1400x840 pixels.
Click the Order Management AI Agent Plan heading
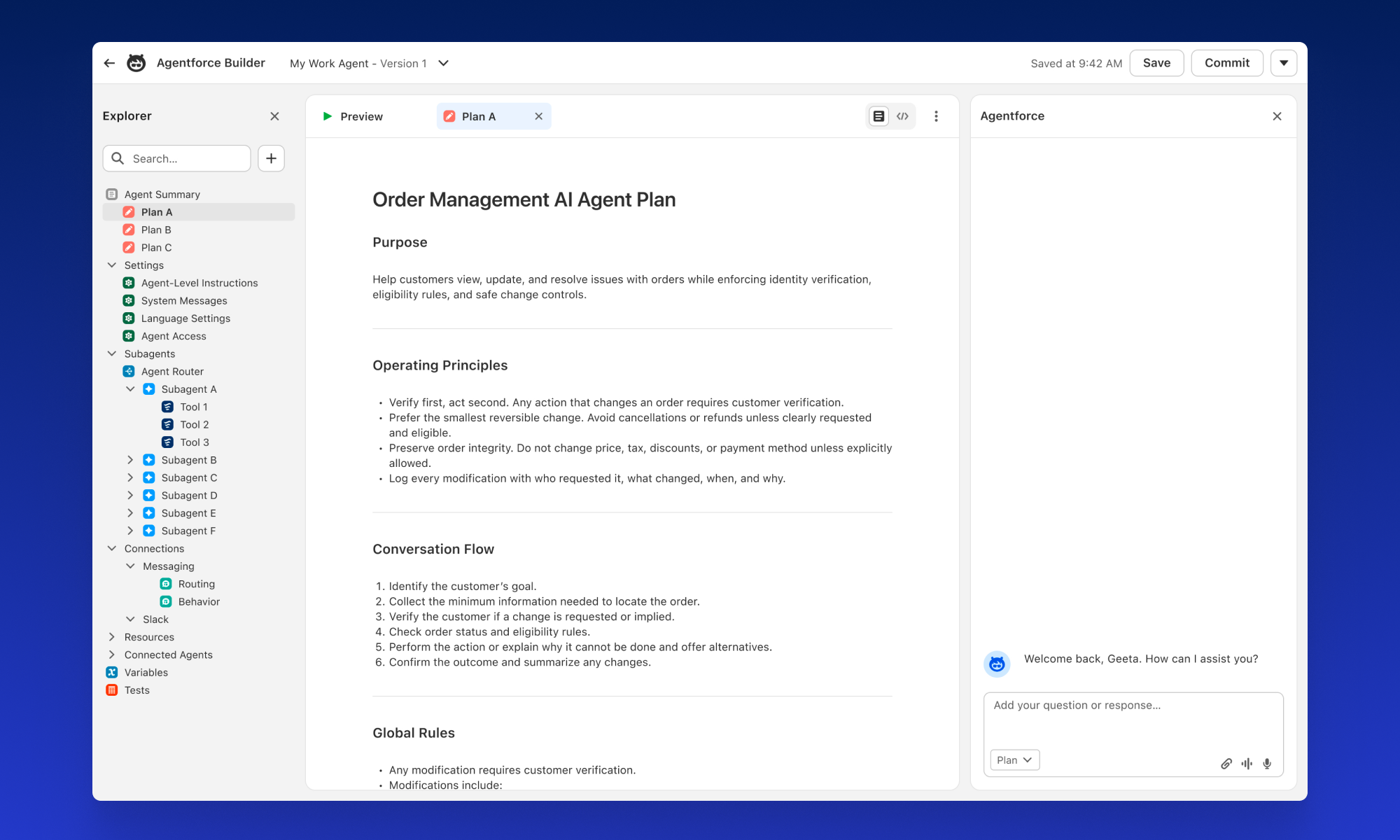pyautogui.click(x=524, y=199)
